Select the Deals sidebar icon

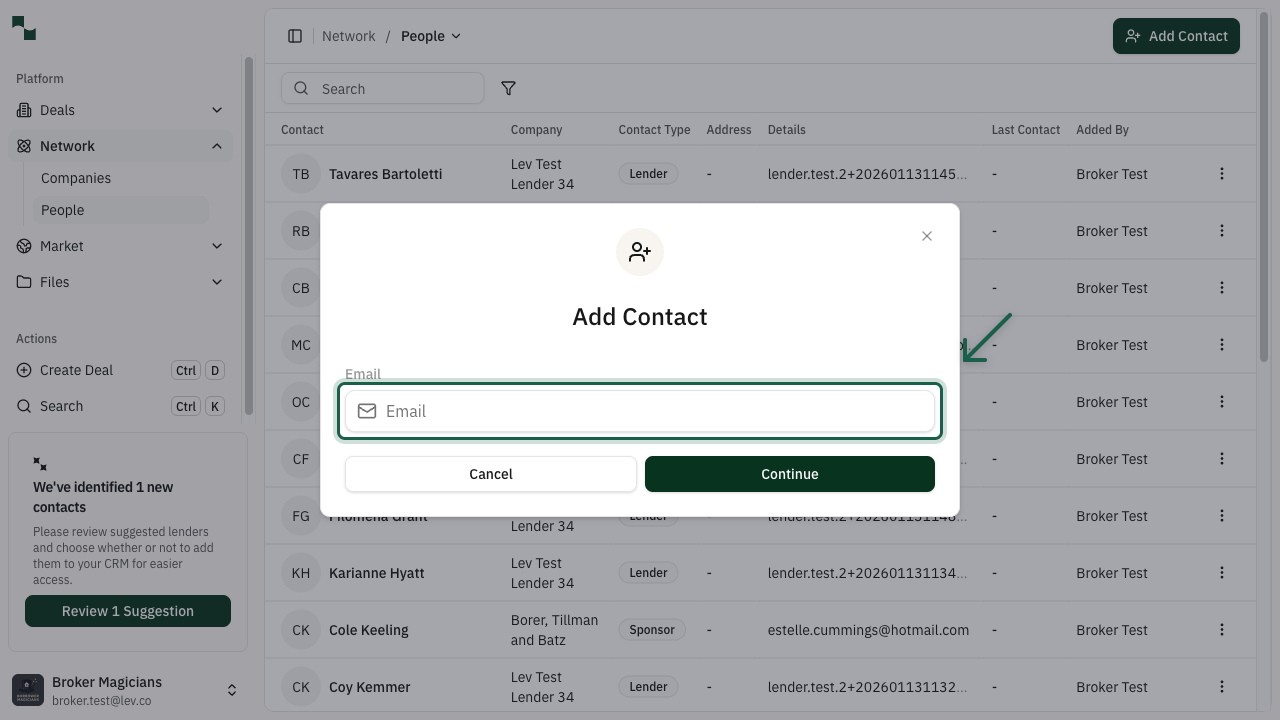tap(23, 110)
